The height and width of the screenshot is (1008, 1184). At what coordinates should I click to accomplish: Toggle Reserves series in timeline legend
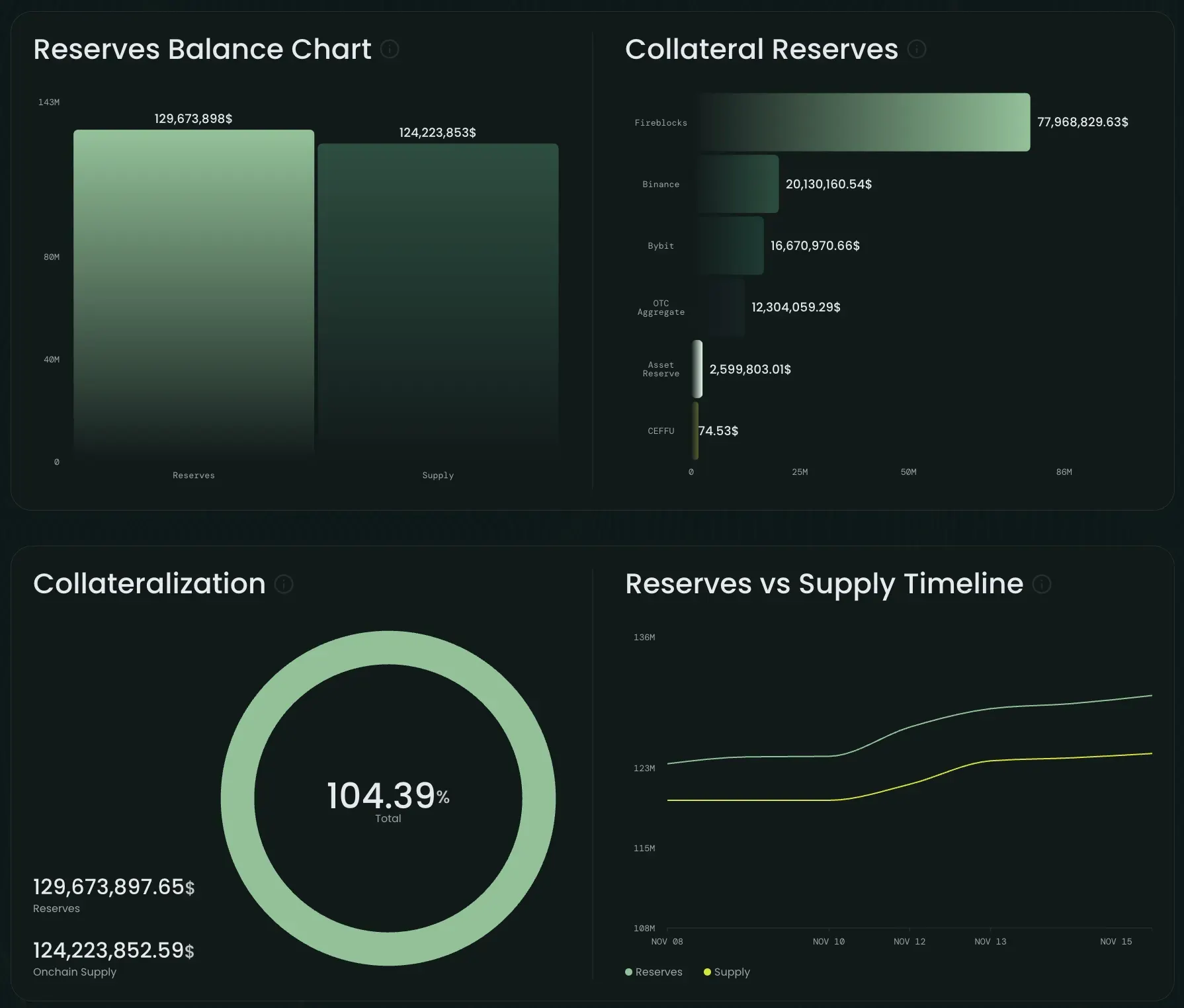[x=654, y=972]
